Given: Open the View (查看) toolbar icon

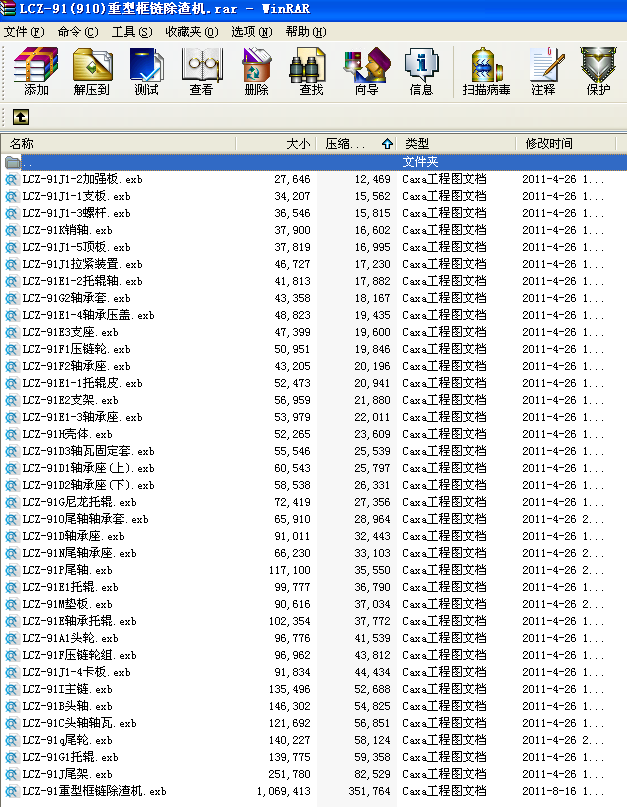Looking at the screenshot, I should pyautogui.click(x=201, y=71).
